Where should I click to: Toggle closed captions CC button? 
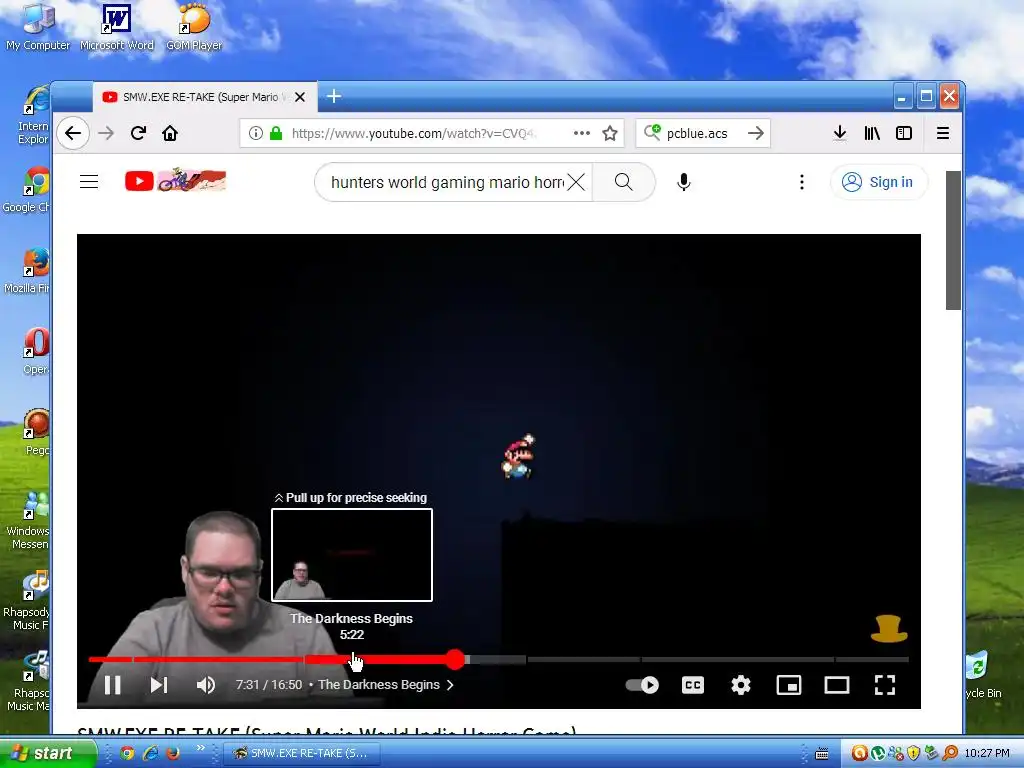tap(693, 685)
